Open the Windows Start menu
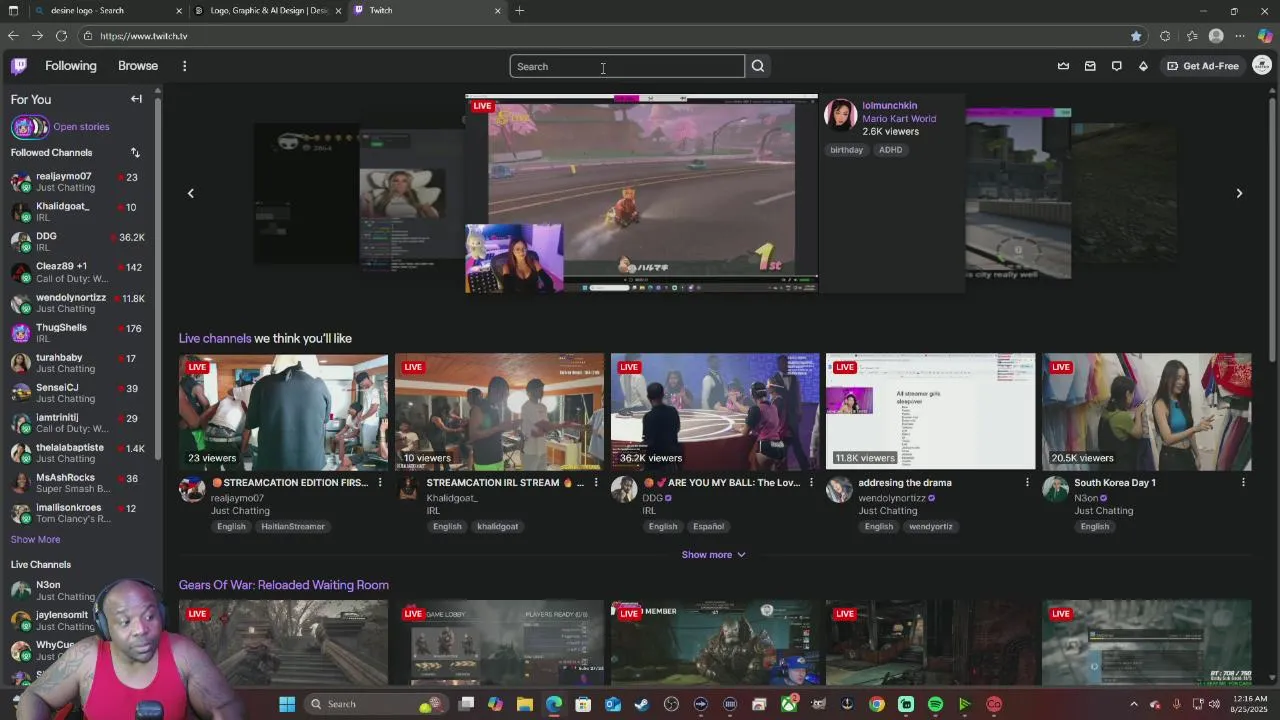The image size is (1280, 720). [x=287, y=704]
